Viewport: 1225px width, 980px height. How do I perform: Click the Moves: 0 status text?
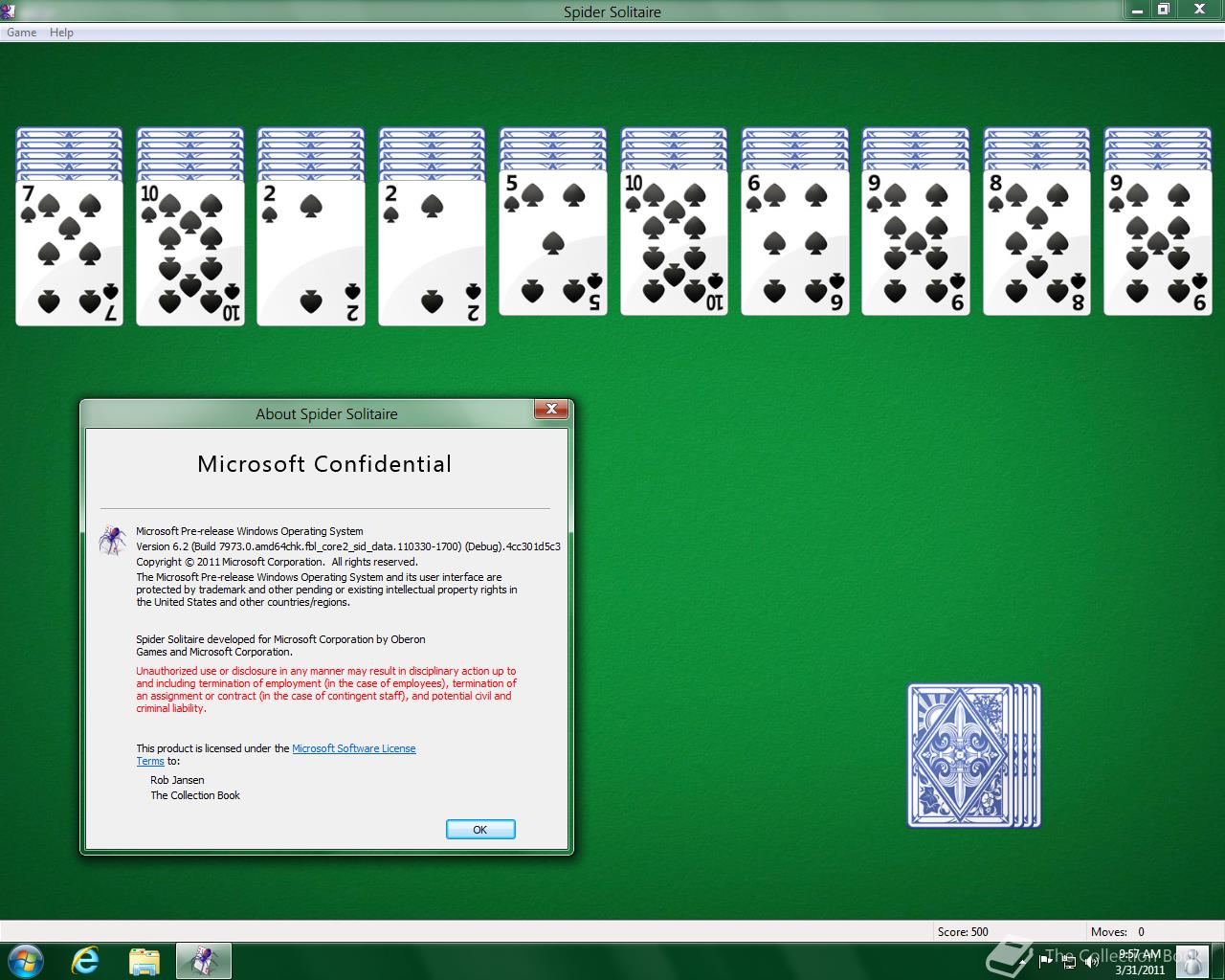click(x=1118, y=931)
